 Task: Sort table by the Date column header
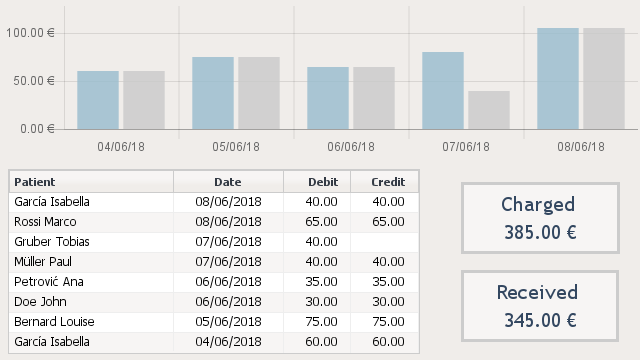[x=228, y=182]
